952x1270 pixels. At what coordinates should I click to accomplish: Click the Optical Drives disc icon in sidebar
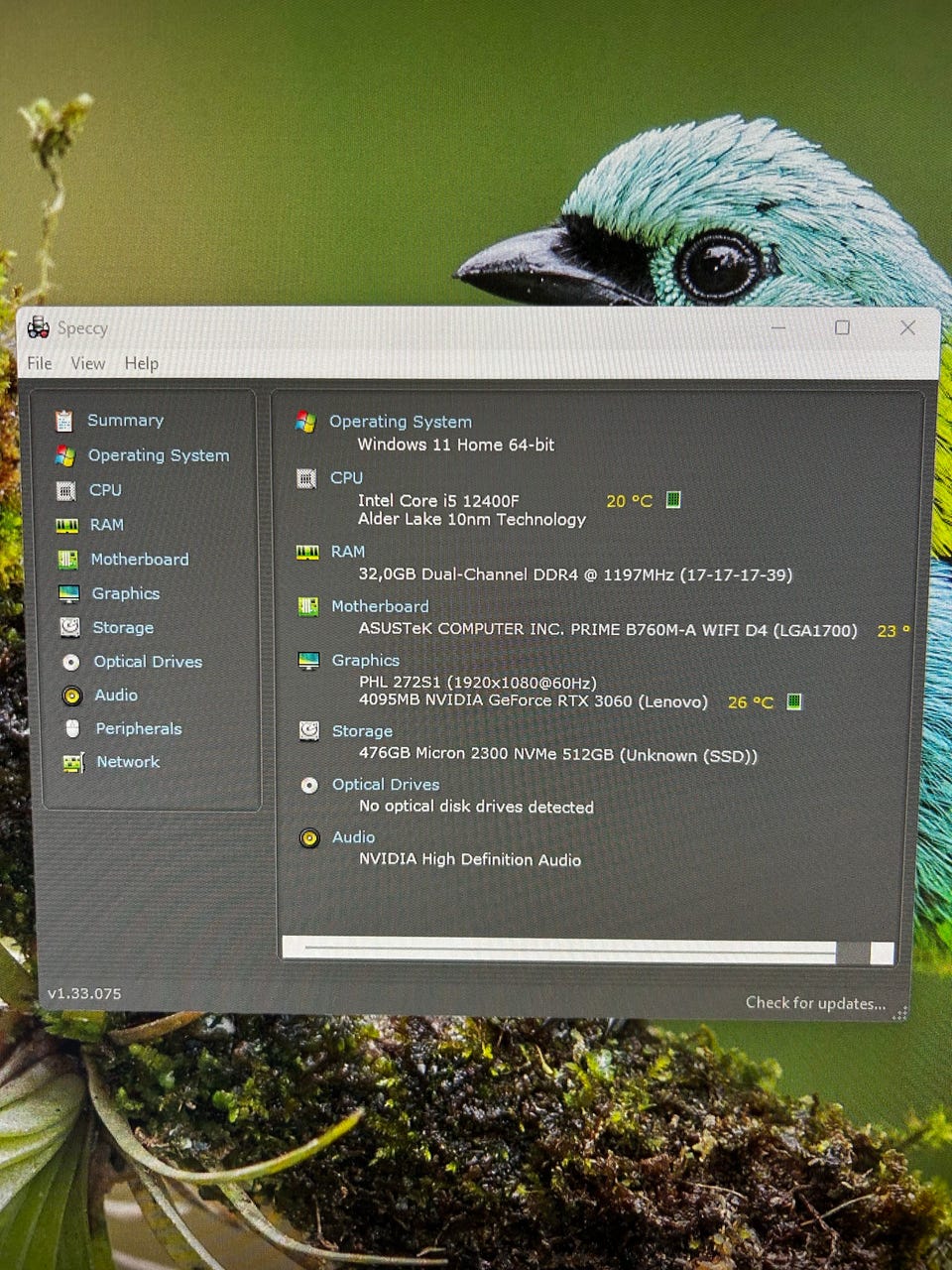tap(70, 662)
